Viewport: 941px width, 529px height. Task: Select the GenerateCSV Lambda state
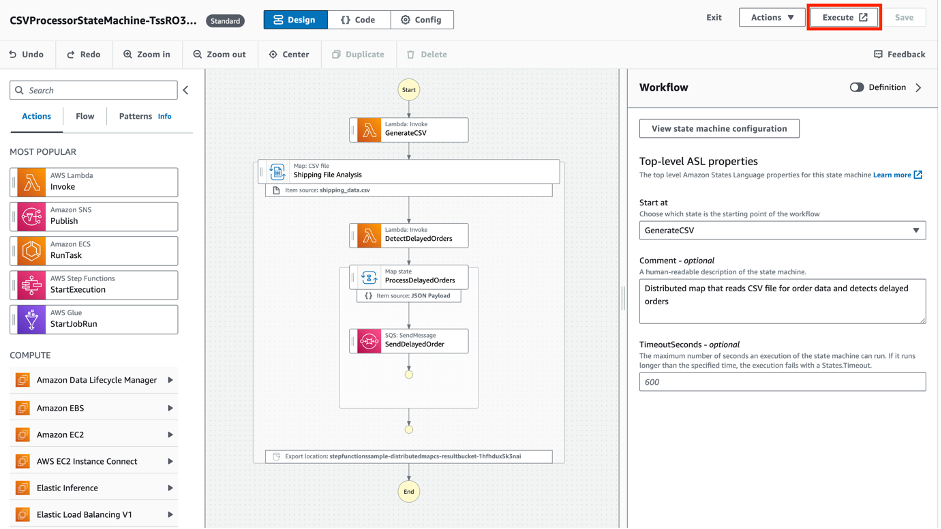(409, 130)
